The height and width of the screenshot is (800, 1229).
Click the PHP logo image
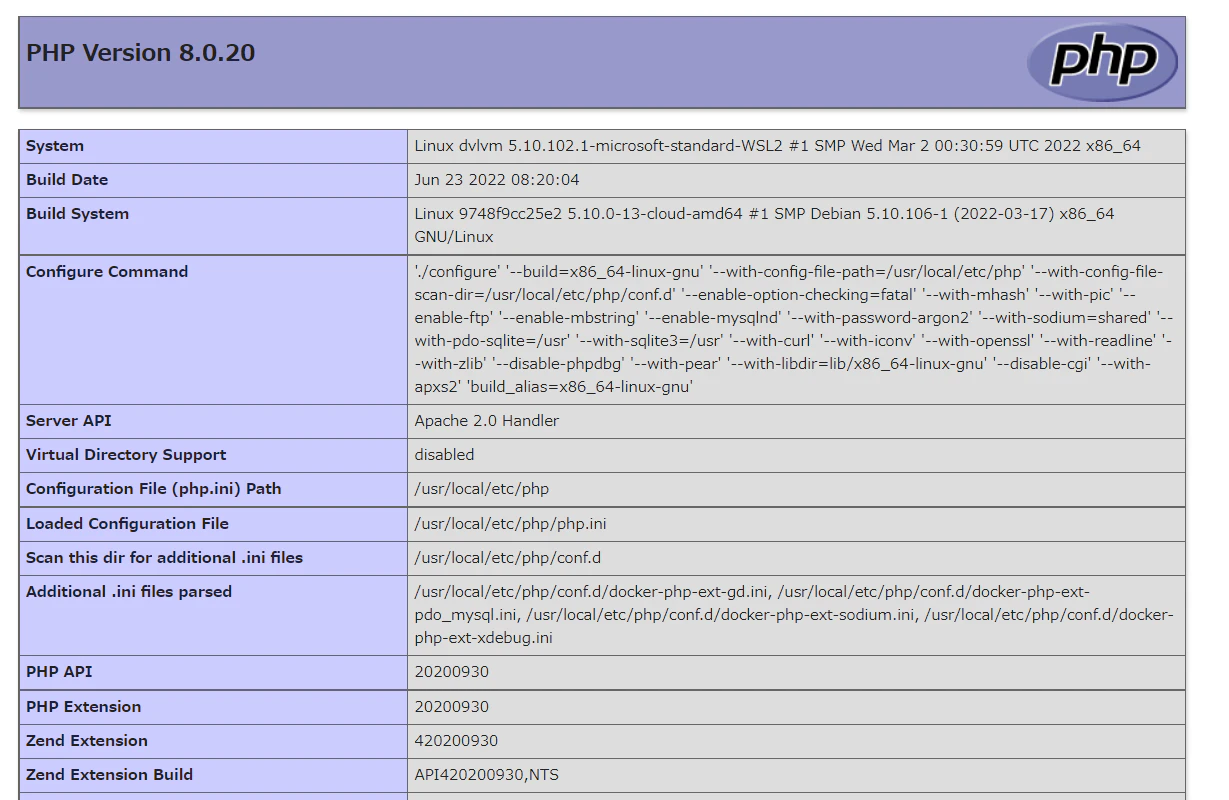(x=1102, y=62)
